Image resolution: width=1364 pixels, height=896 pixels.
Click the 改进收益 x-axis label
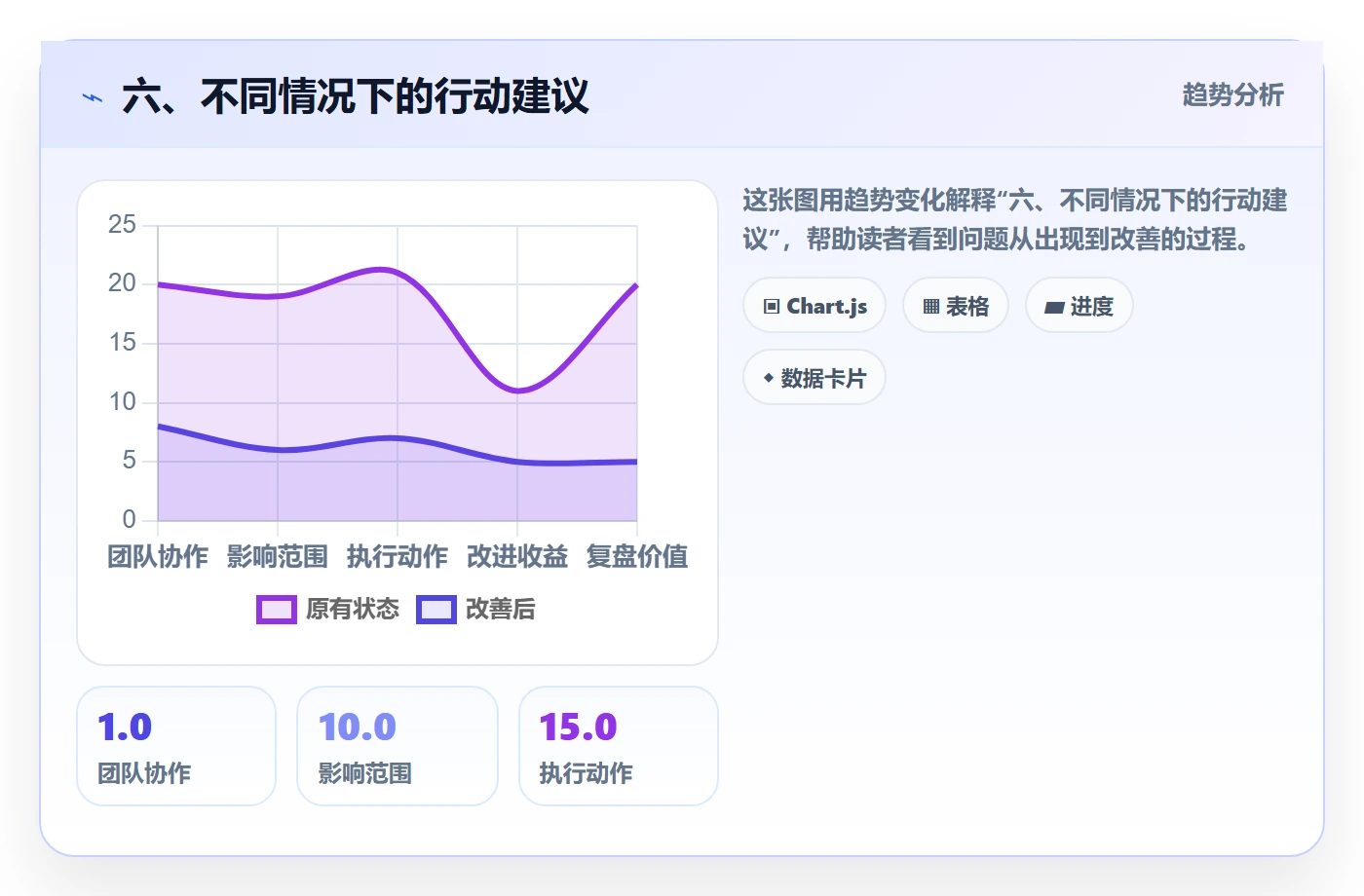pyautogui.click(x=517, y=556)
